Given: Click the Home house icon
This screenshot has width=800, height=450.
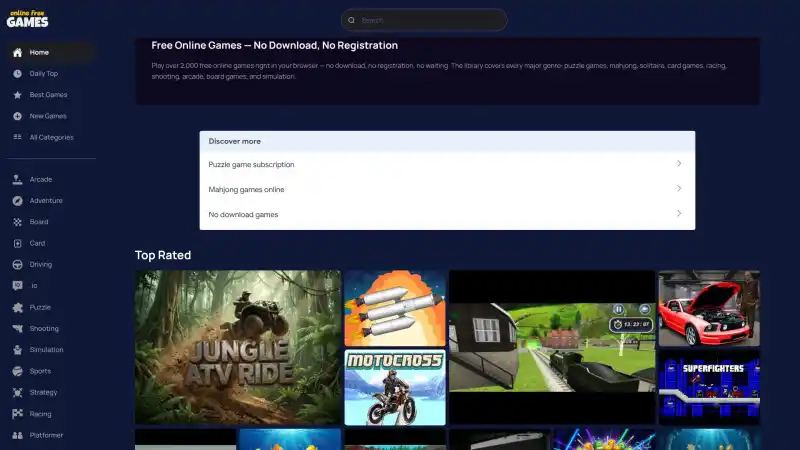Looking at the screenshot, I should [x=17, y=53].
